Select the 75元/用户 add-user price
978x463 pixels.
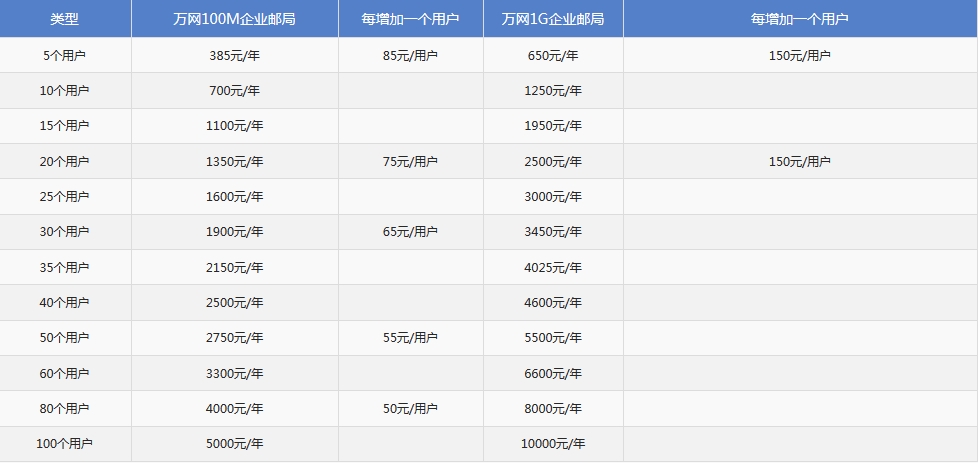click(410, 162)
